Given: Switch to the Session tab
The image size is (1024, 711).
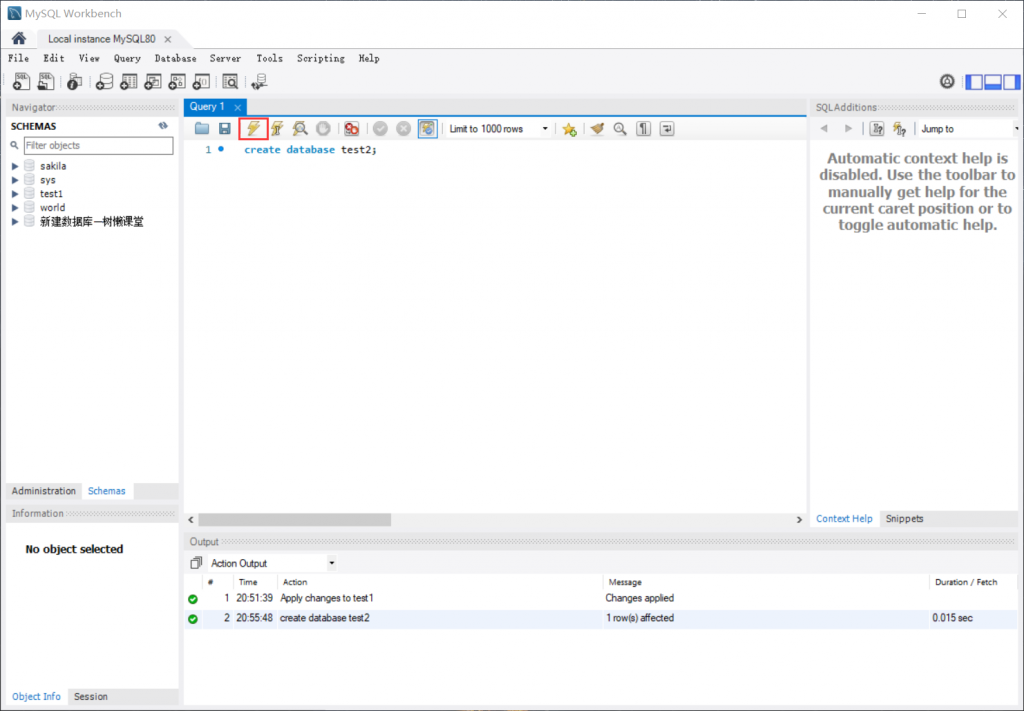Looking at the screenshot, I should pyautogui.click(x=91, y=697).
